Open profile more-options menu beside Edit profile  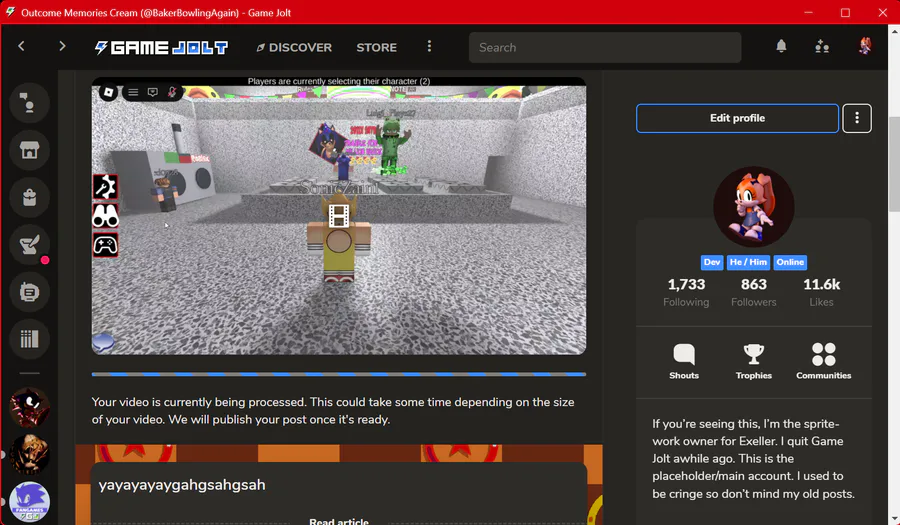tap(857, 118)
